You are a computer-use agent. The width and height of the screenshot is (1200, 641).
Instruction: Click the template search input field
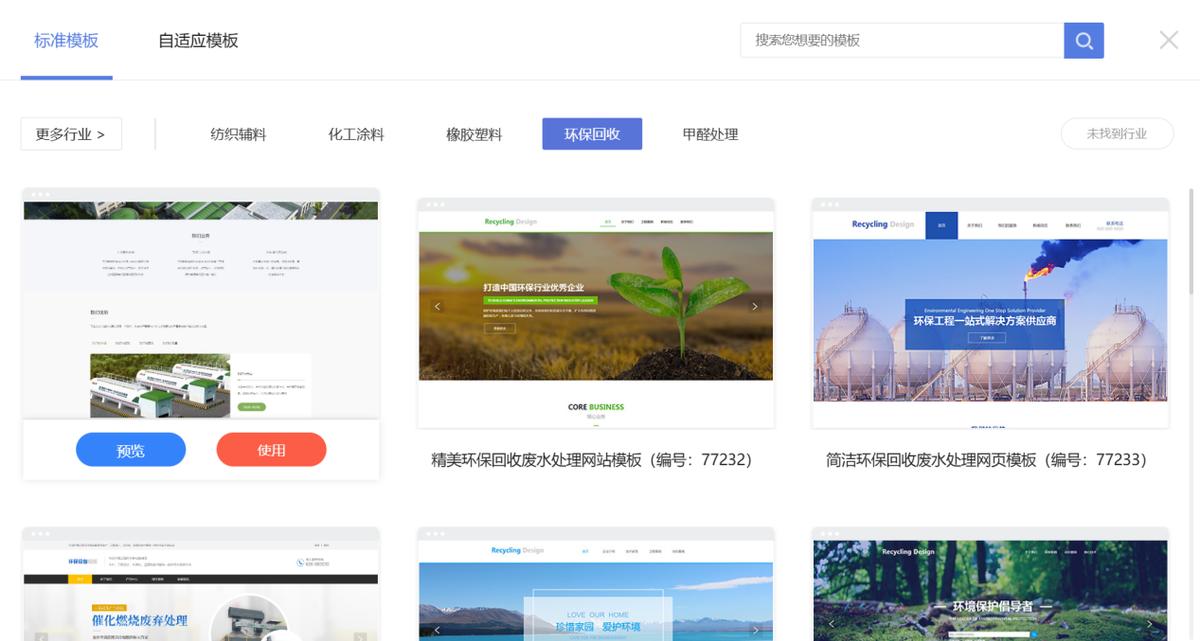(x=900, y=40)
